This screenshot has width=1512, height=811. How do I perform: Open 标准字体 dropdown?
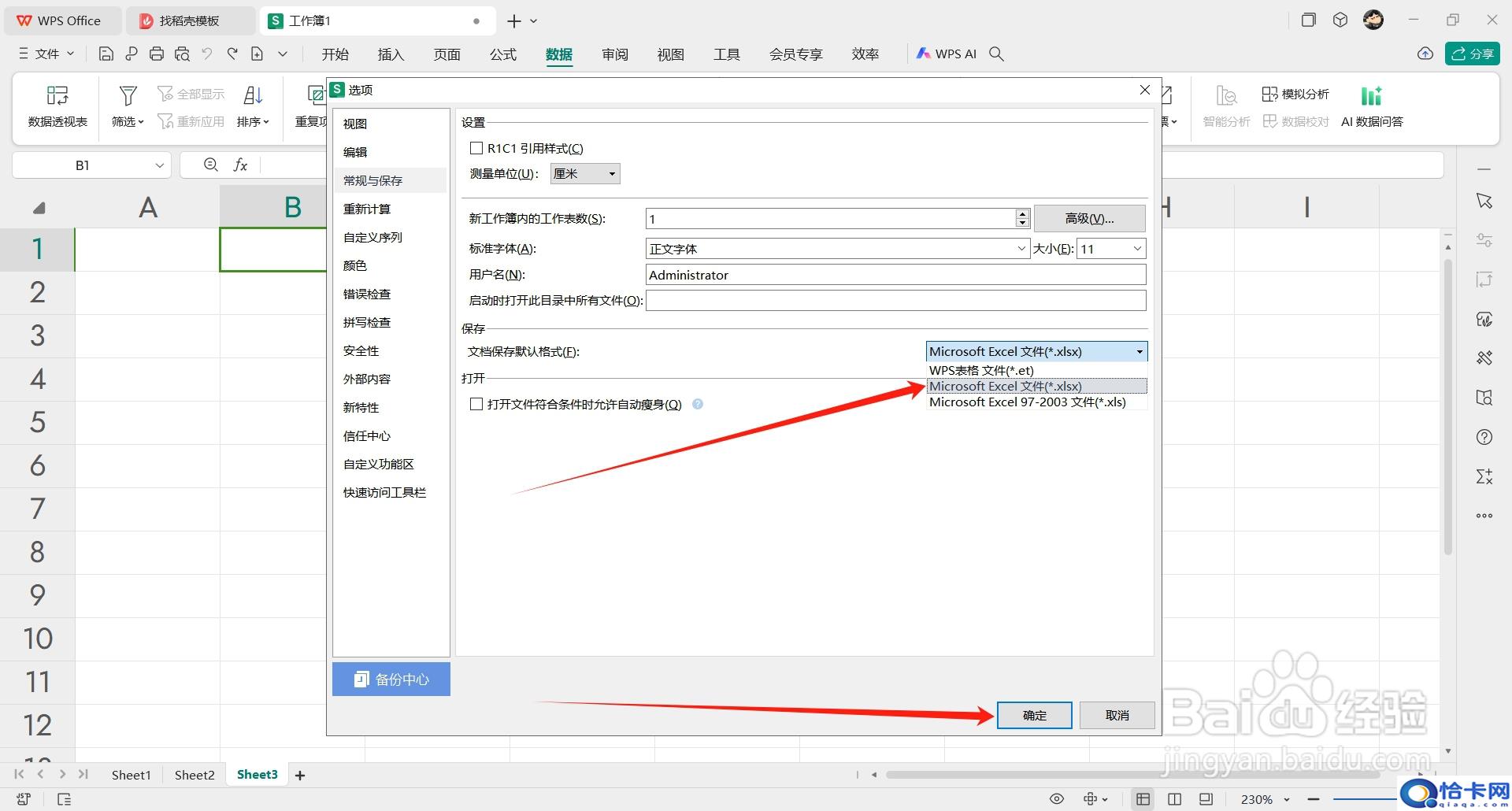[x=837, y=249]
